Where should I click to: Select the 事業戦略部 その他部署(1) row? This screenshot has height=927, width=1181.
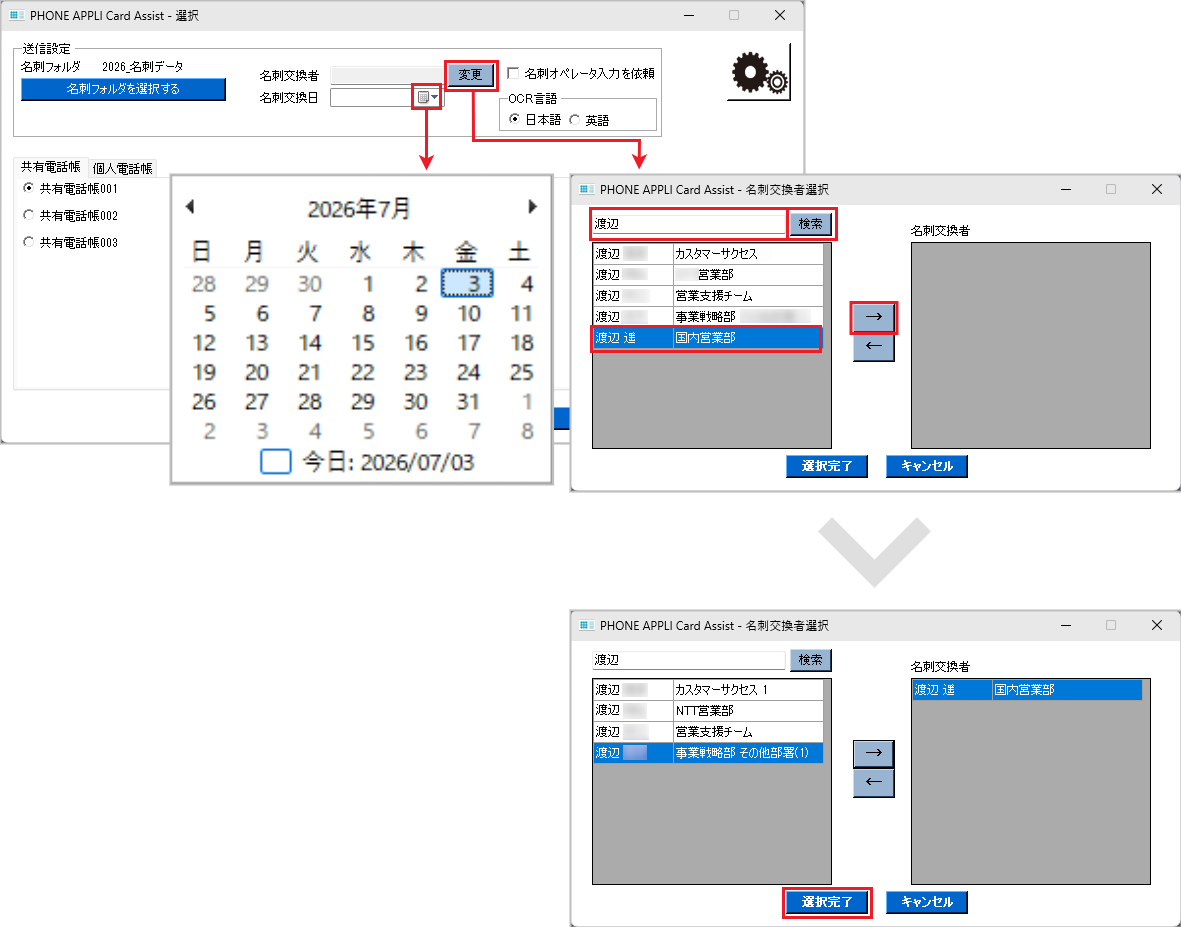708,752
